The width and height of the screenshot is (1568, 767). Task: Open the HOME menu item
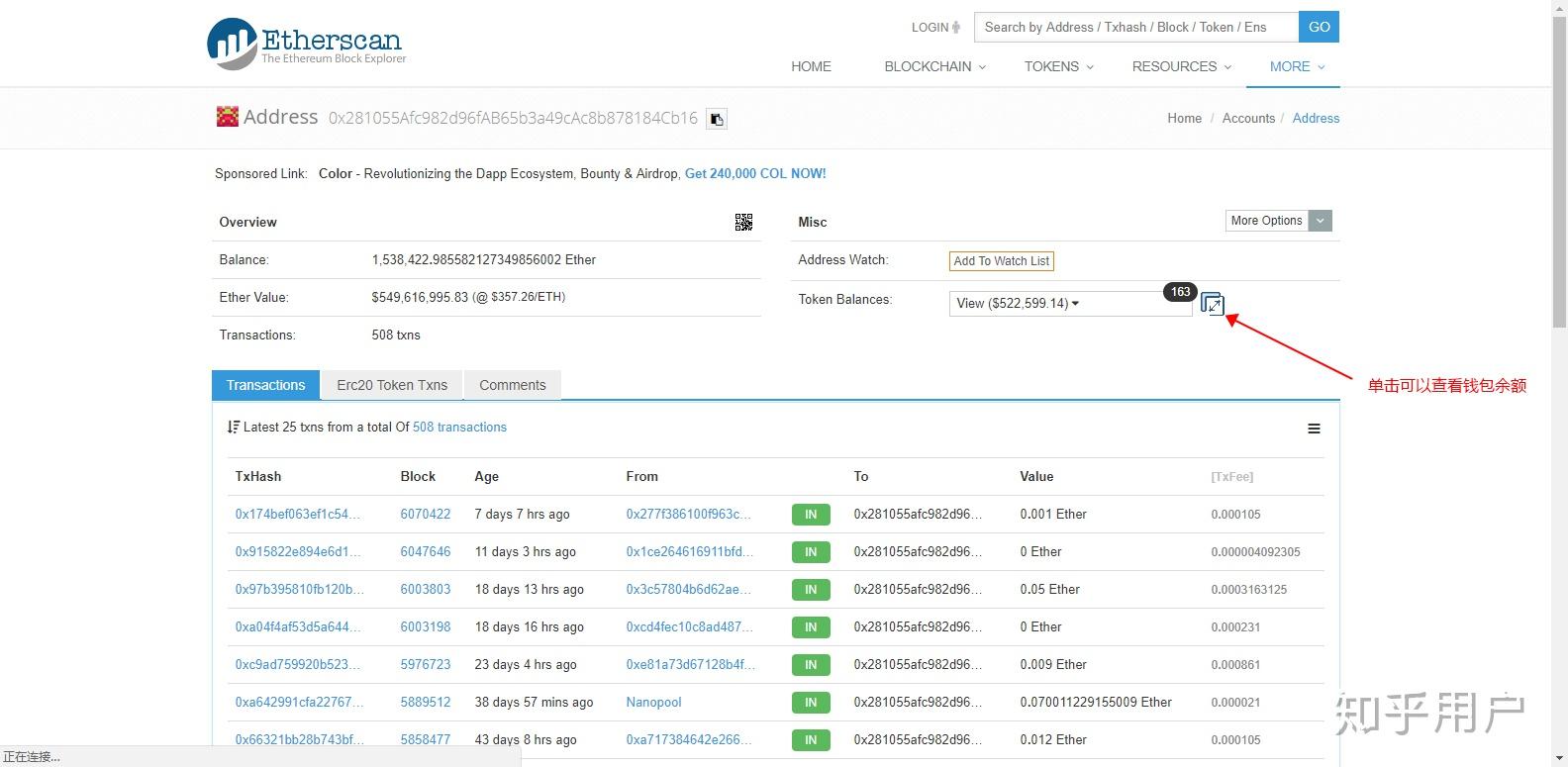point(811,66)
